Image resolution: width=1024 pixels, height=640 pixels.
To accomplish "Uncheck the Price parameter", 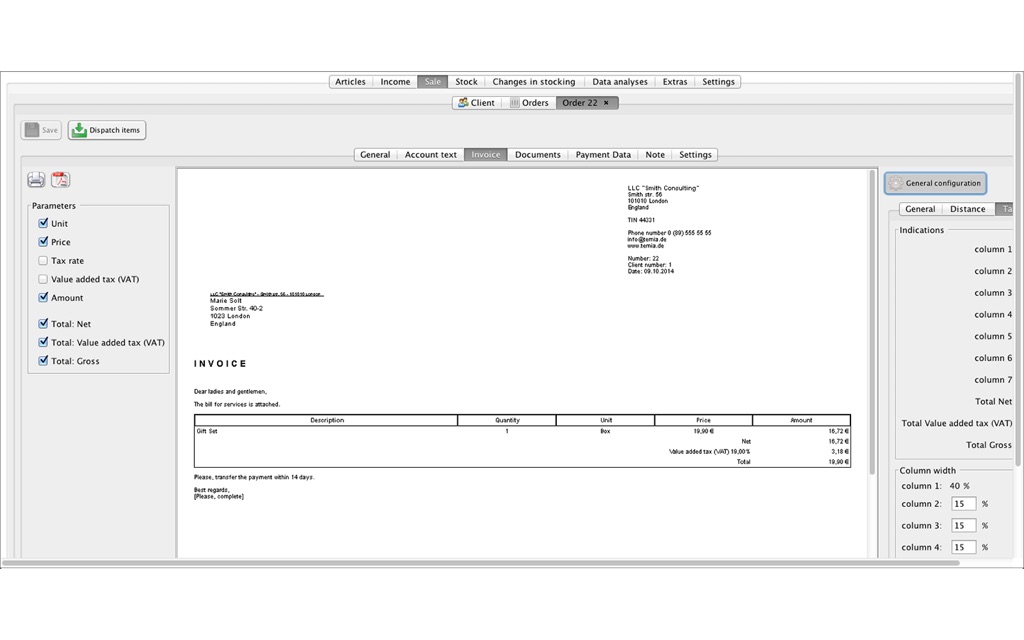I will click(x=43, y=242).
